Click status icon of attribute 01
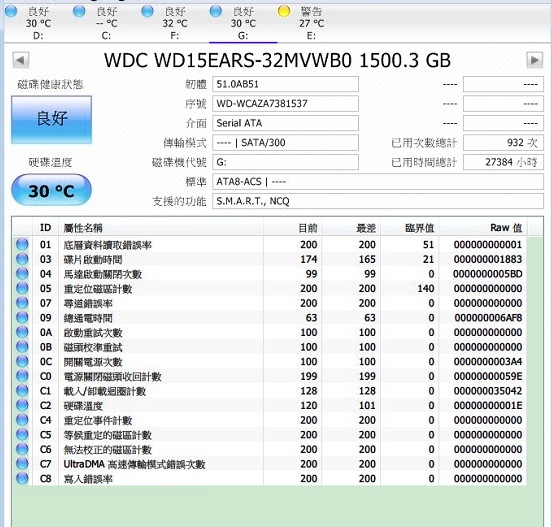 (x=22, y=244)
